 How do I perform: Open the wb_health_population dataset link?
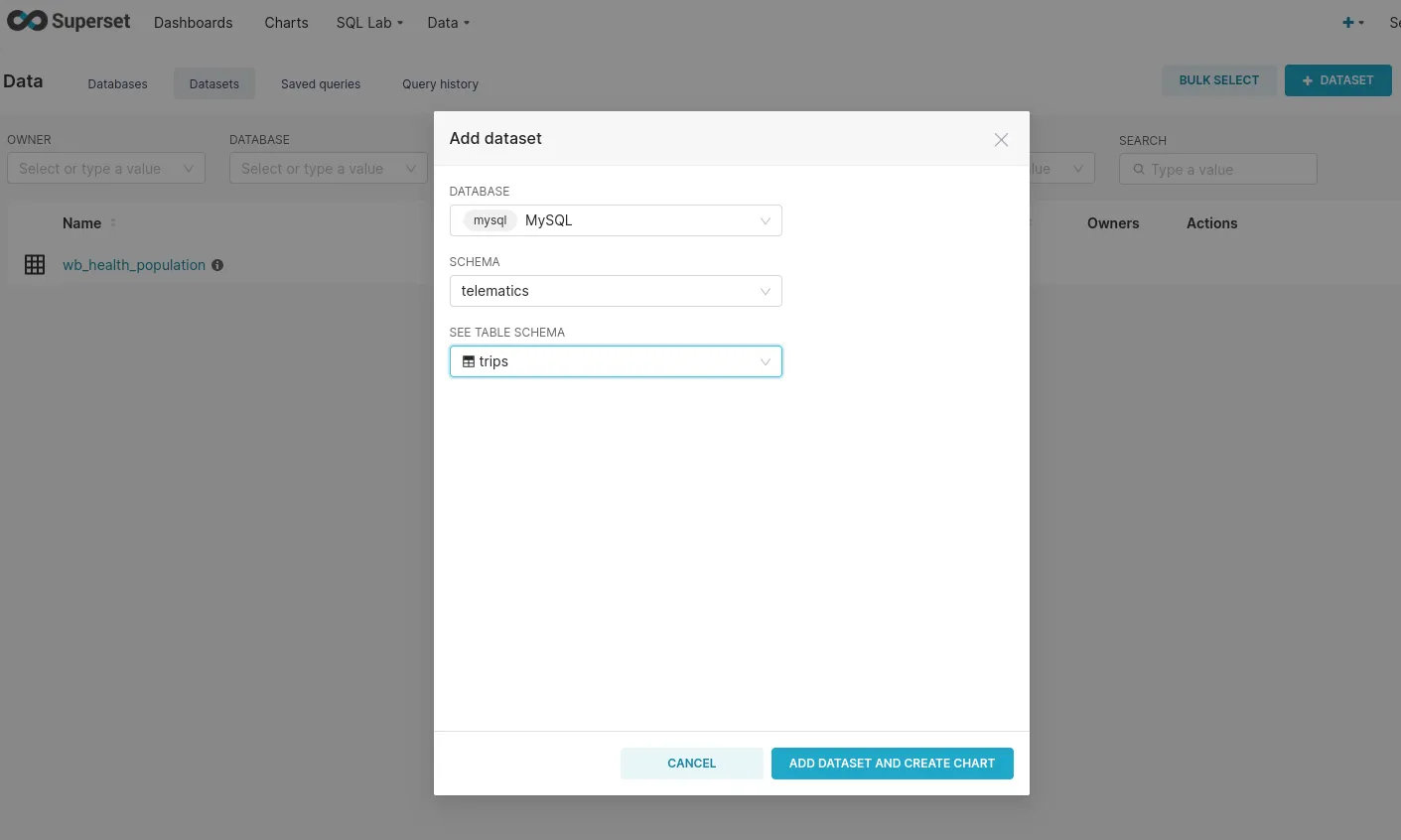click(x=134, y=265)
